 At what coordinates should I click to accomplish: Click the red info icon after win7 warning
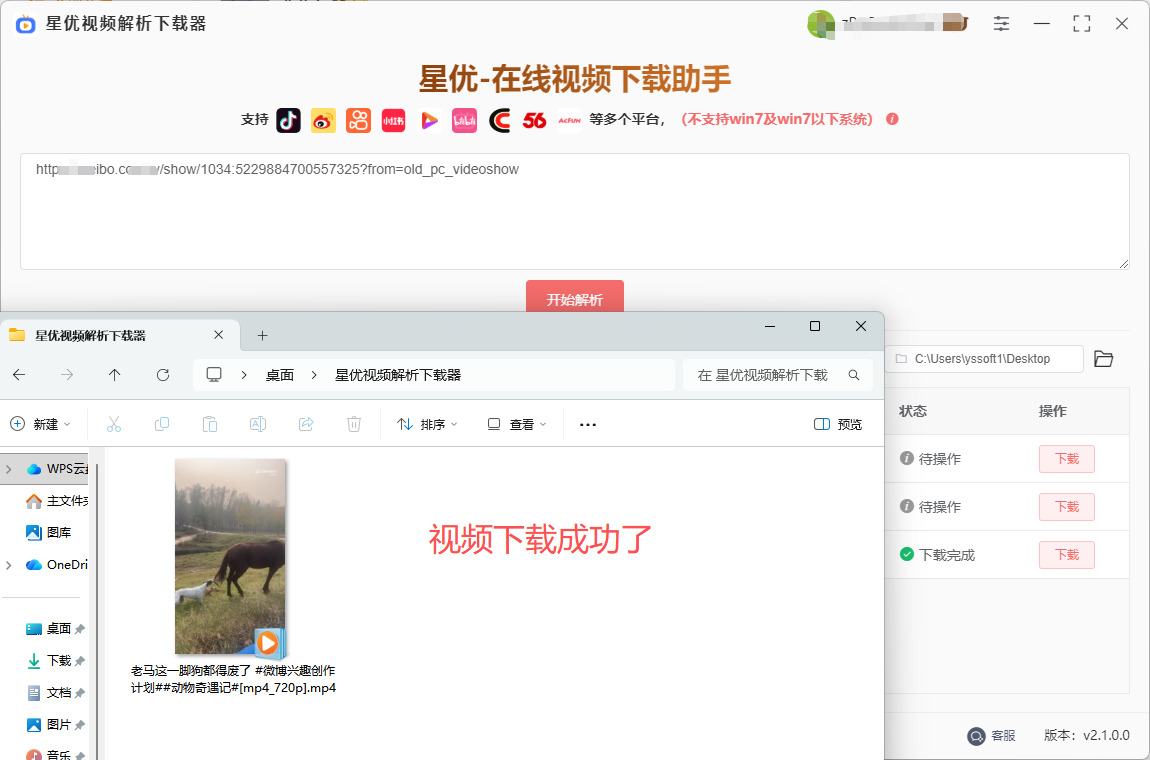(893, 119)
